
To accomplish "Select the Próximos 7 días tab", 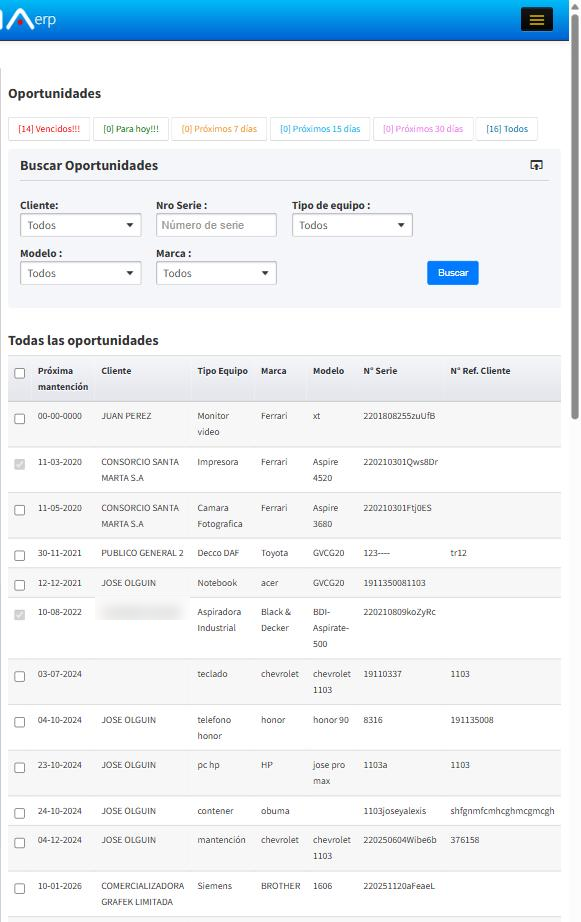I will pyautogui.click(x=219, y=129).
